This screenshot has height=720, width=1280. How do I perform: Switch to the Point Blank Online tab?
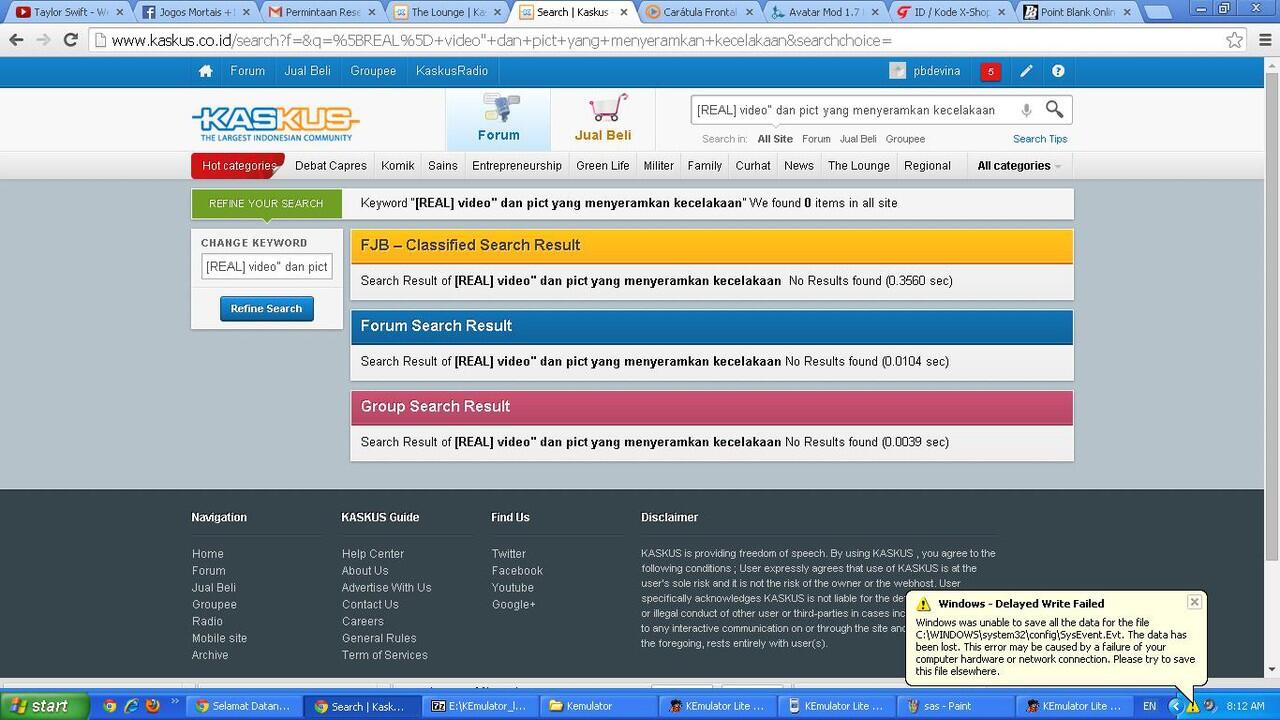coord(1077,12)
